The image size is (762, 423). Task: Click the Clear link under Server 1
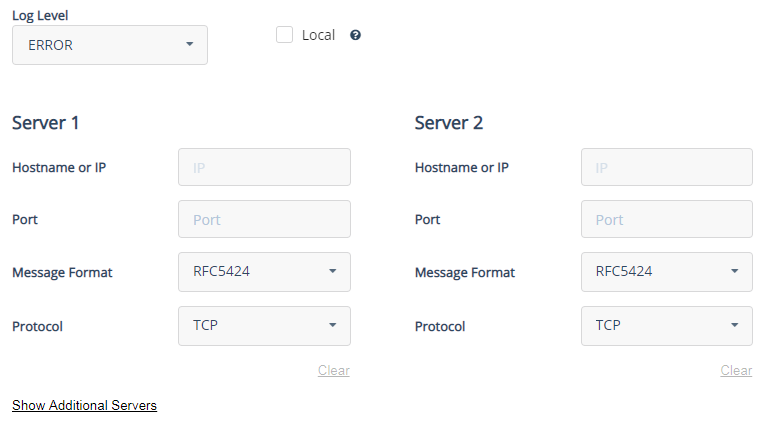point(333,371)
